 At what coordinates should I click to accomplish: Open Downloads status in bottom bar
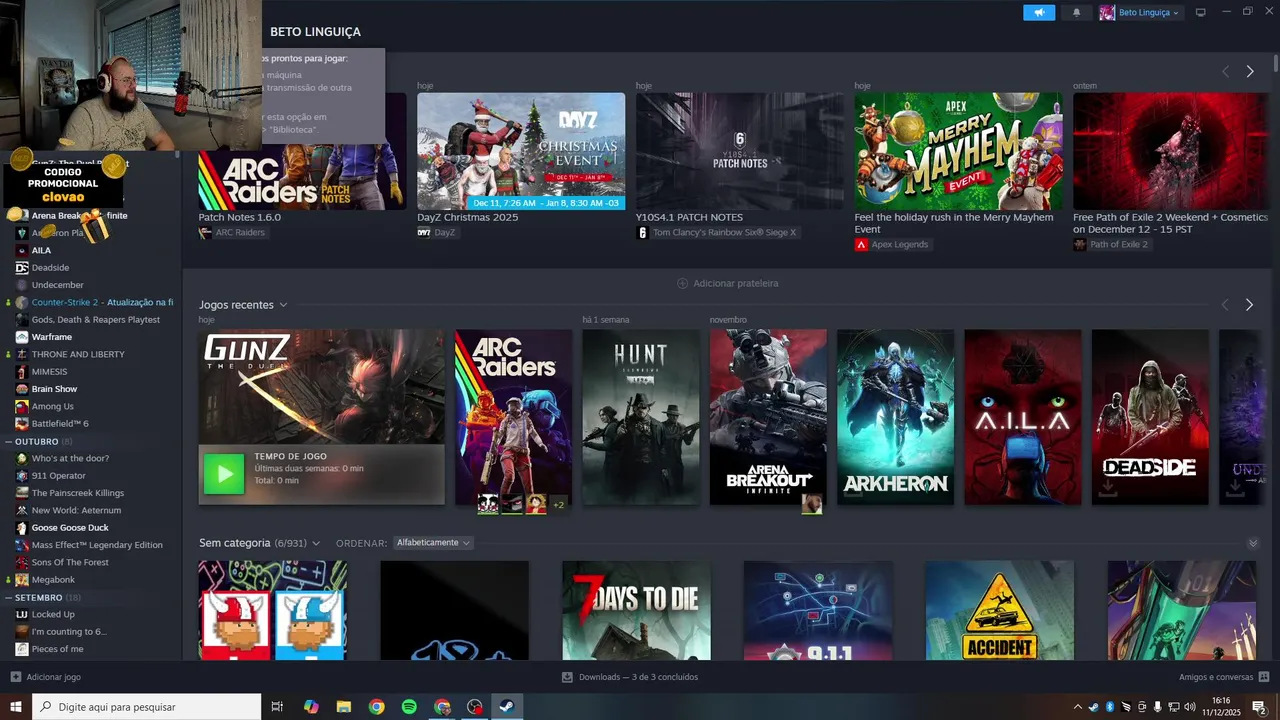click(x=630, y=677)
